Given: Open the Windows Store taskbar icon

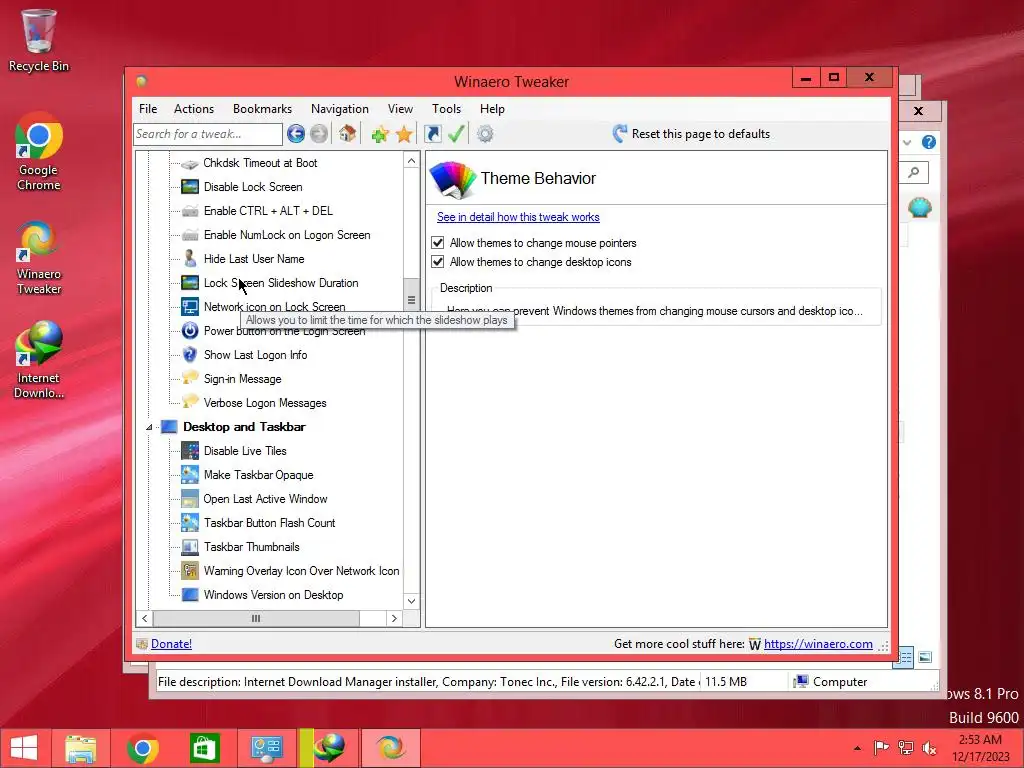Looking at the screenshot, I should (x=204, y=748).
